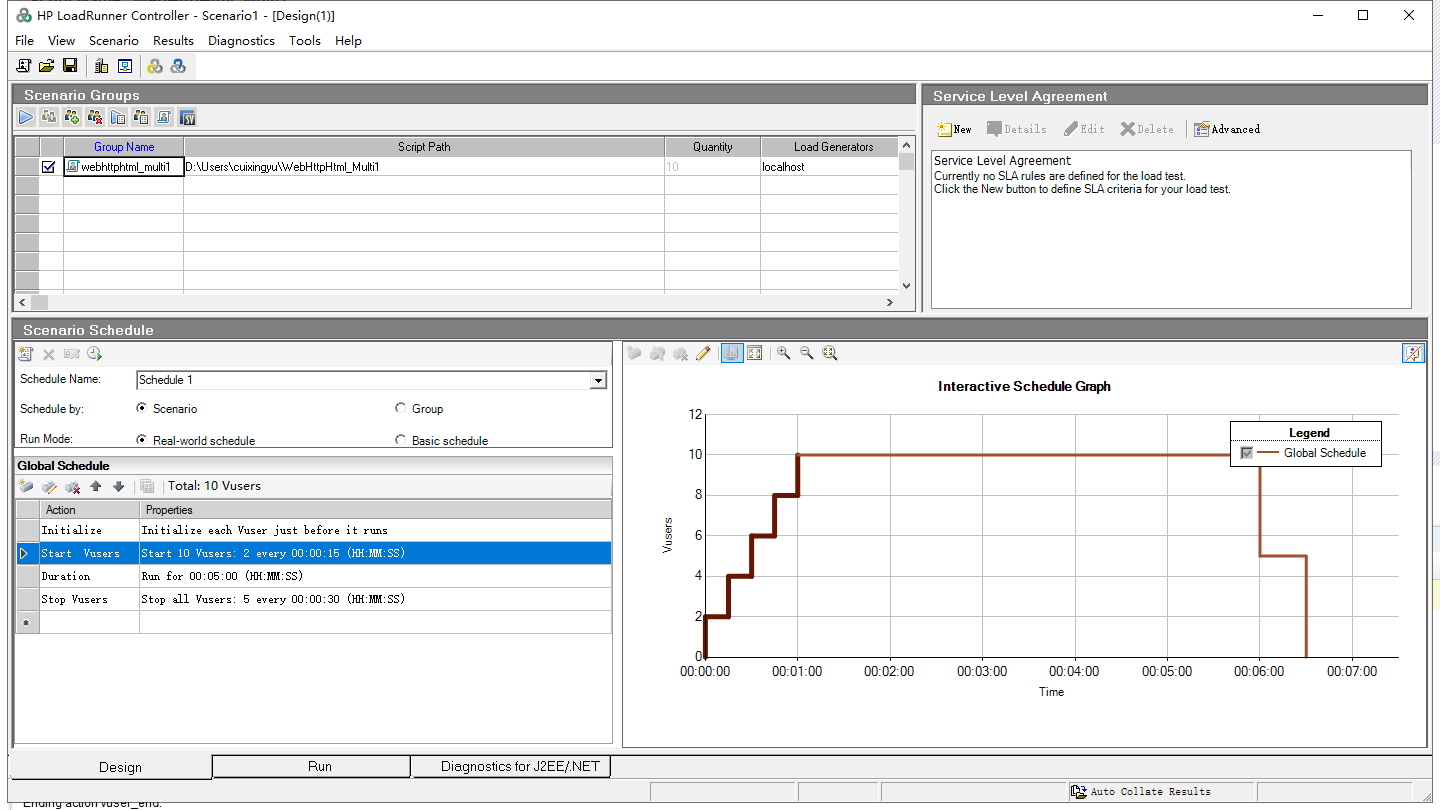The width and height of the screenshot is (1440, 810).
Task: Open the Help menu
Action: (x=348, y=40)
